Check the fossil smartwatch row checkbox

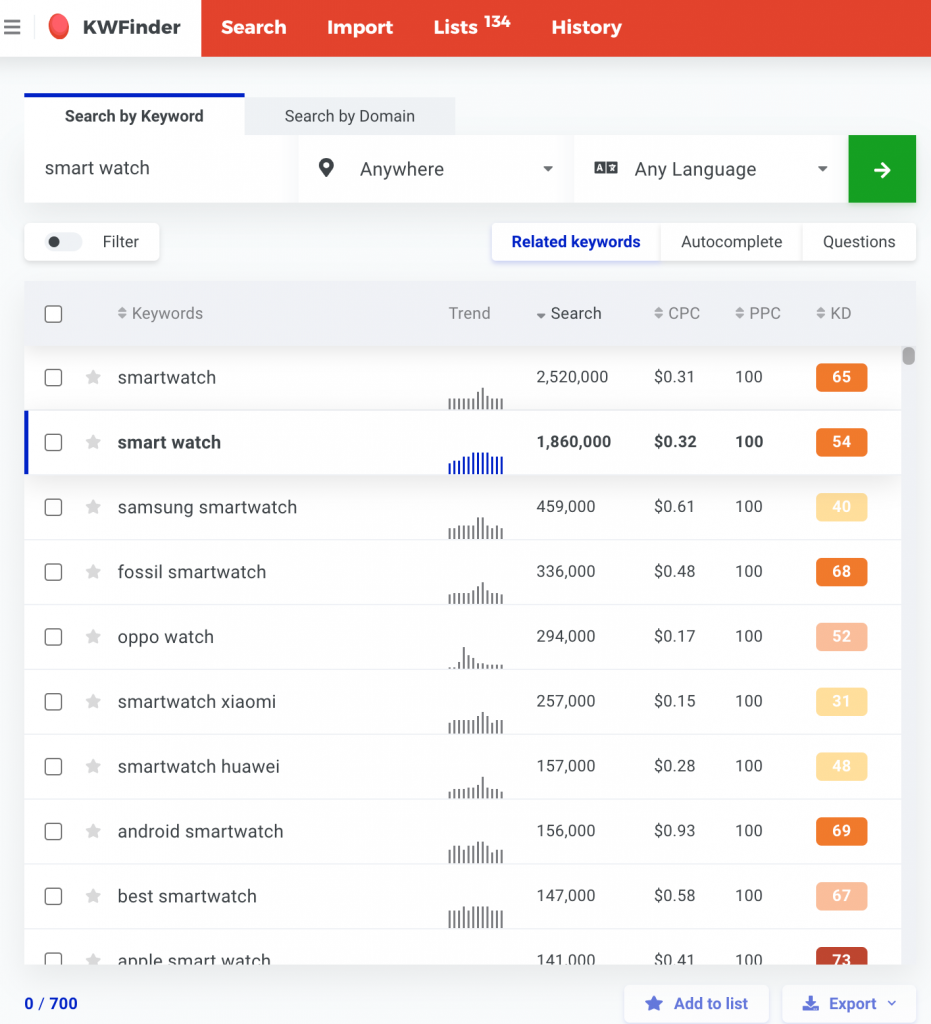(54, 572)
